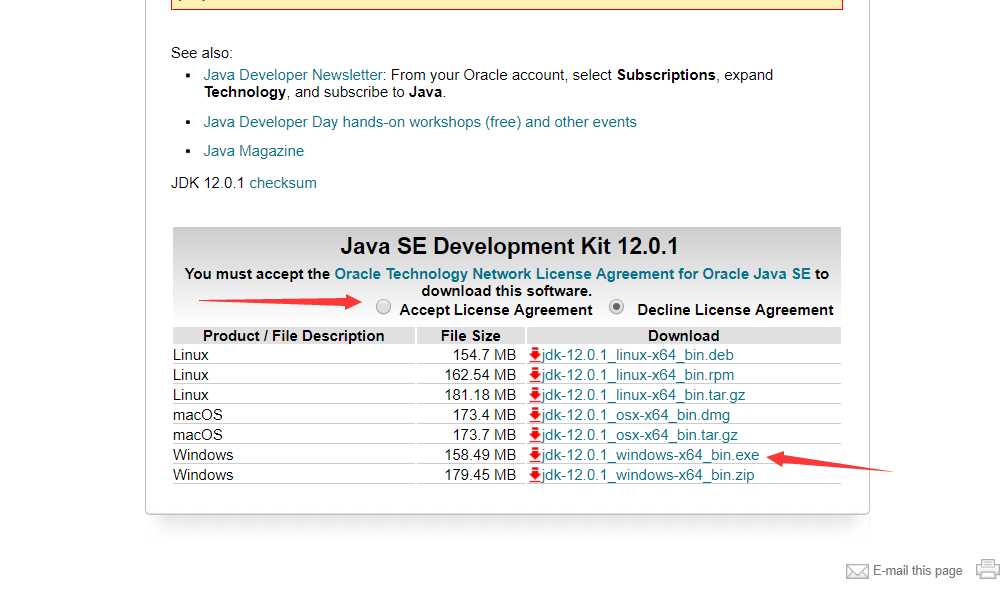Click red download arrow icon for windows zip
Screen dimensions: 1001x596
pos(535,475)
